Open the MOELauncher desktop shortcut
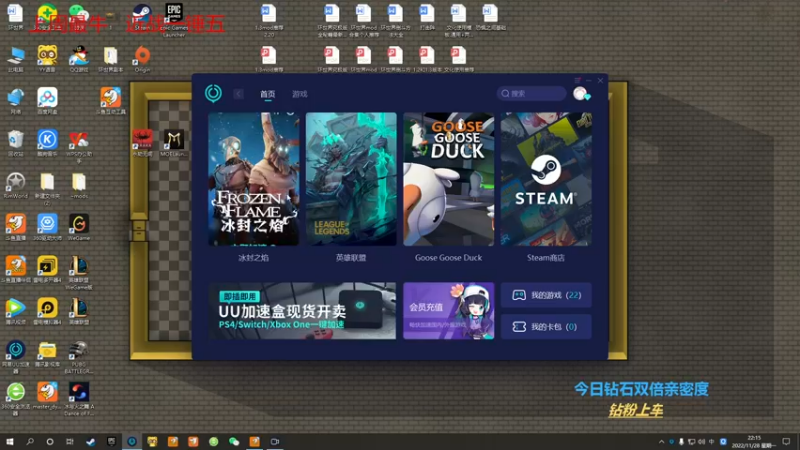Image resolution: width=800 pixels, height=450 pixels. (174, 143)
